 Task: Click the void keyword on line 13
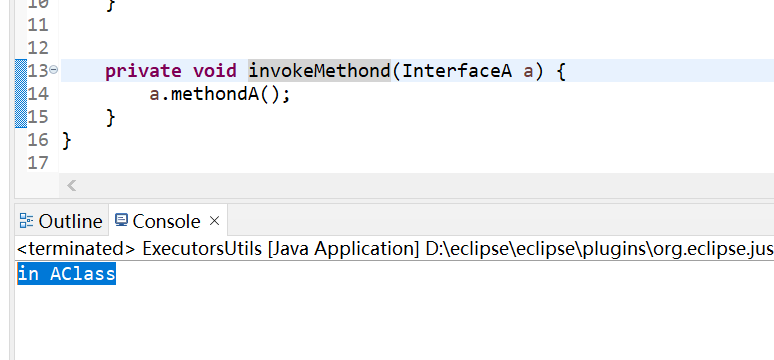(215, 71)
